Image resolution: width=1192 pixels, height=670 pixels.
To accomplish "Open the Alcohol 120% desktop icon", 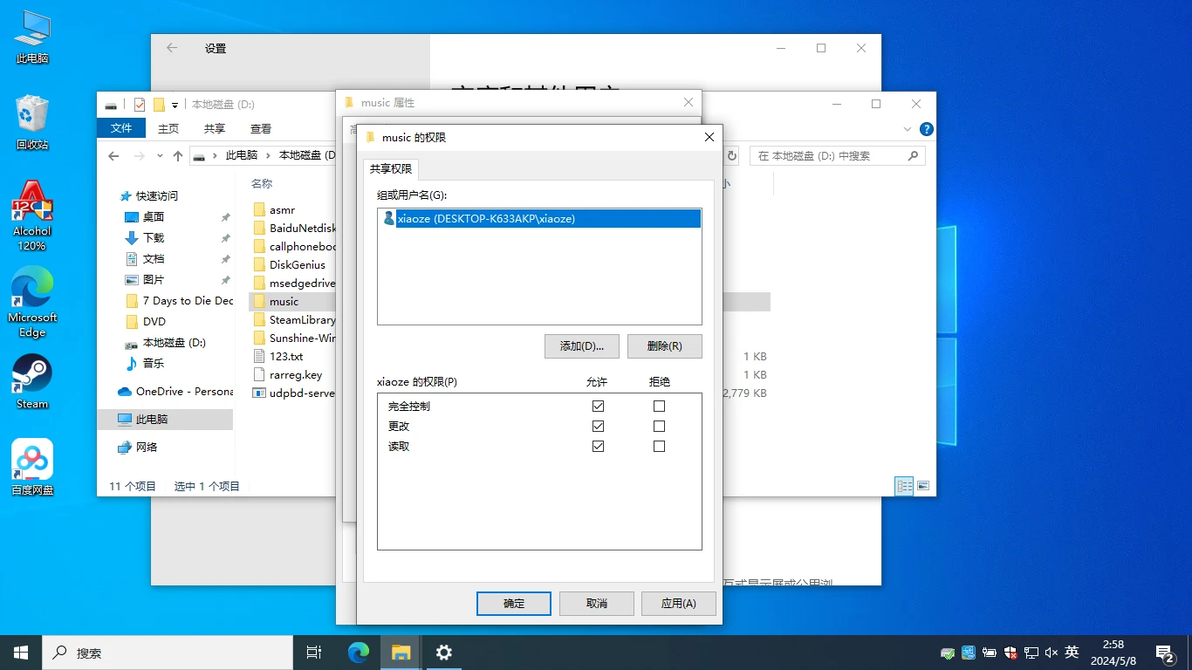I will point(32,215).
